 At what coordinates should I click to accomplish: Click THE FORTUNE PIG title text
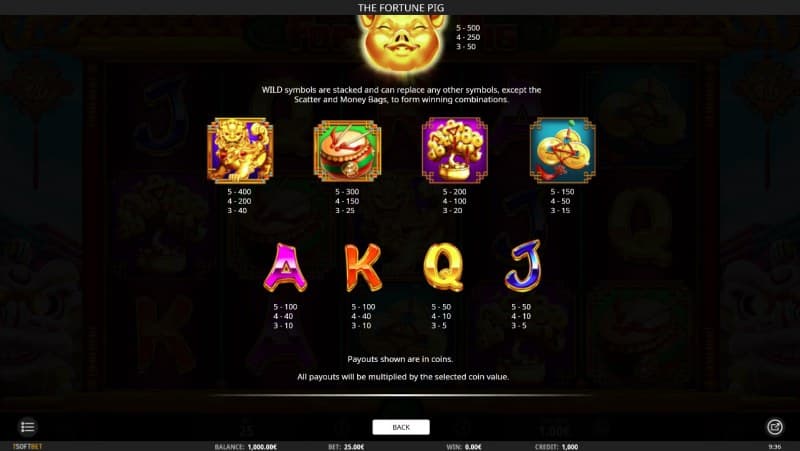point(401,8)
